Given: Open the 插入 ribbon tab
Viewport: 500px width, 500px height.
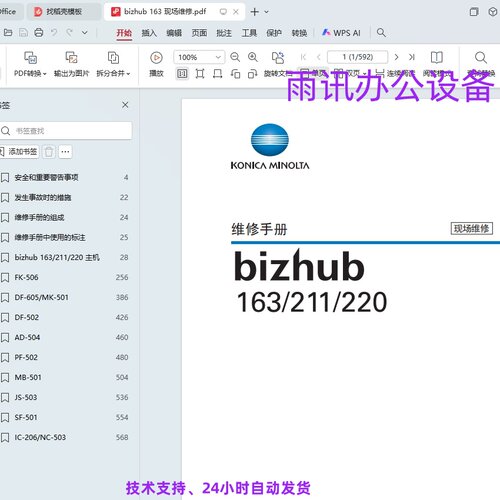Looking at the screenshot, I should click(149, 33).
